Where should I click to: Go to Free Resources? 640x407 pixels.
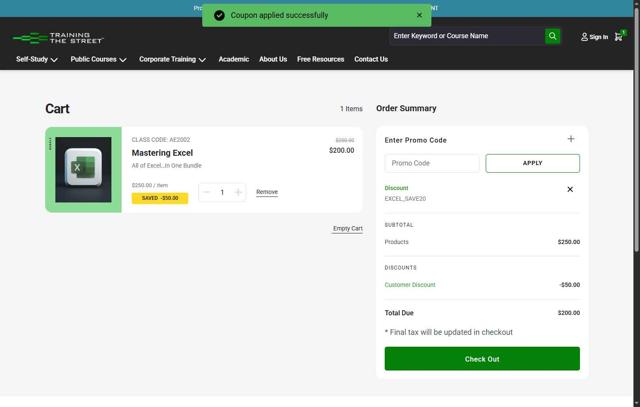(320, 59)
